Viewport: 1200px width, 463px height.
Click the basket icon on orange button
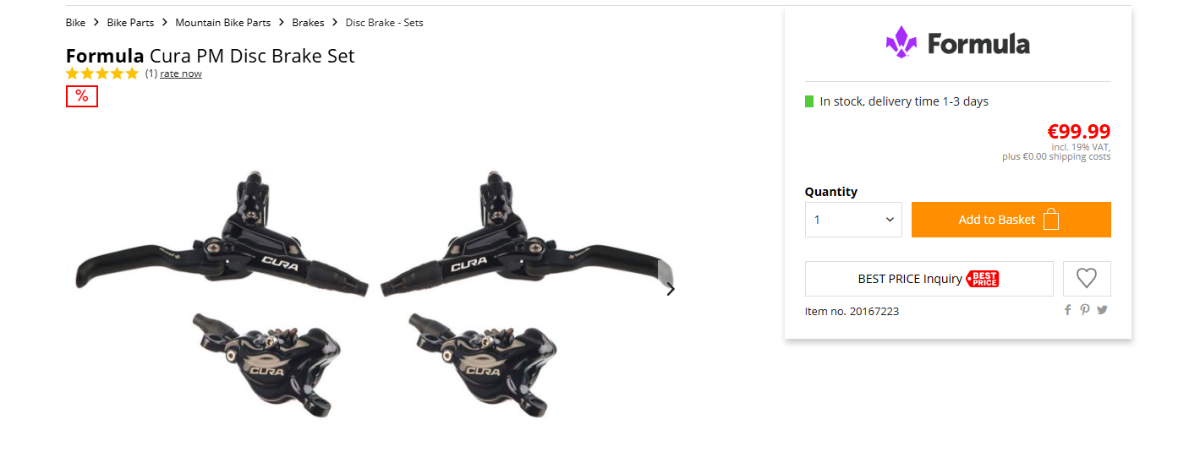pos(1050,220)
